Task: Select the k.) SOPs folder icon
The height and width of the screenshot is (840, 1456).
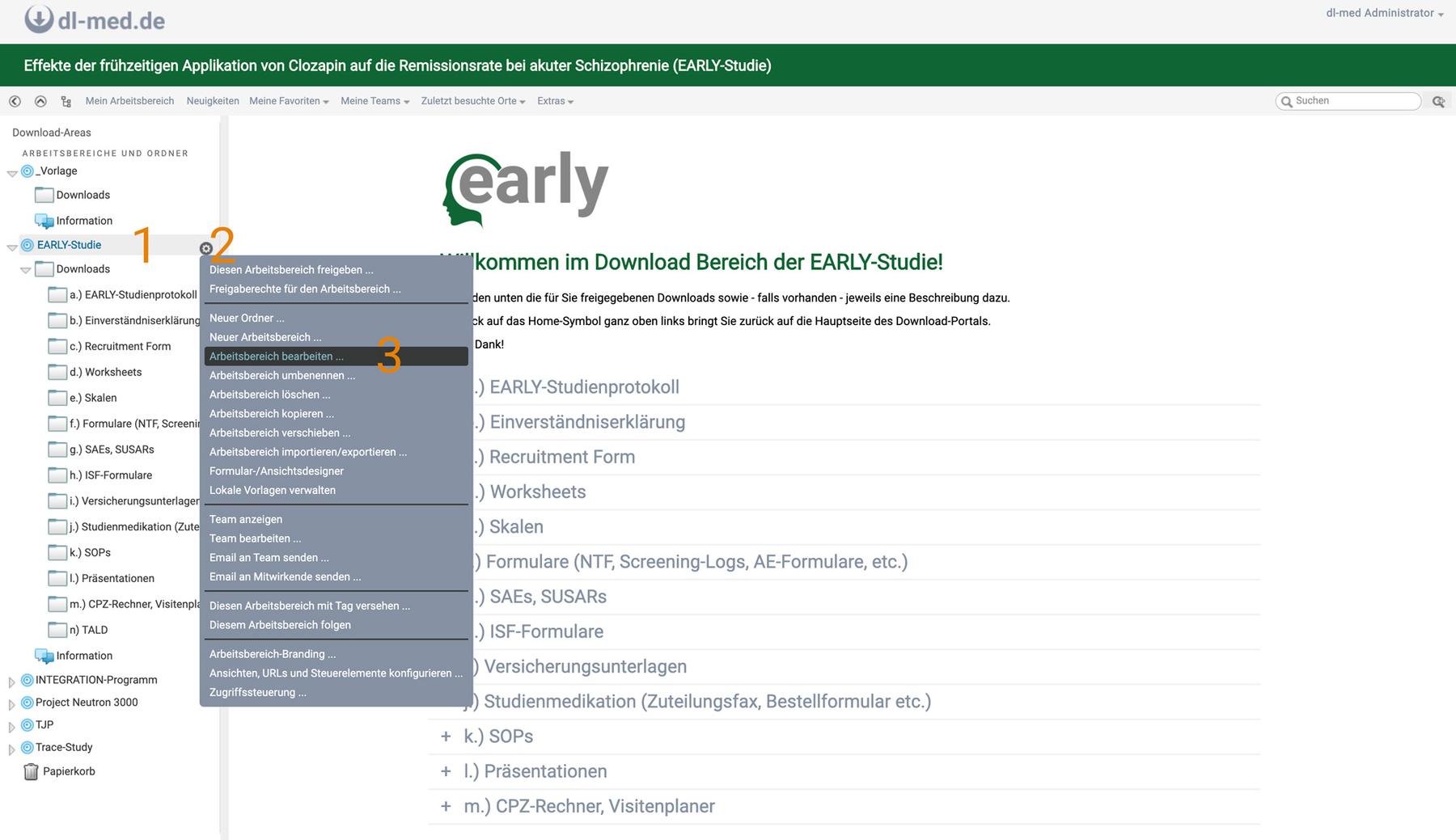Action: tap(57, 553)
